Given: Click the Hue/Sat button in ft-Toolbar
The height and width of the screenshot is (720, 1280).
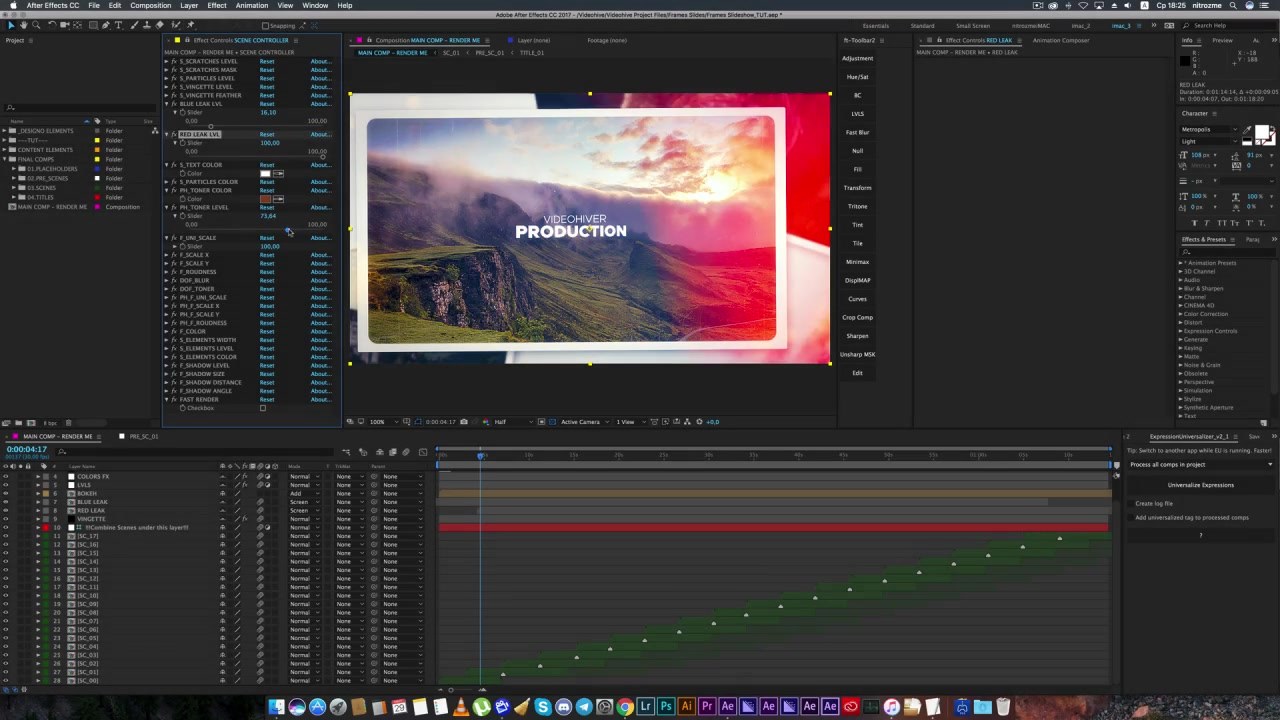Looking at the screenshot, I should pos(857,77).
